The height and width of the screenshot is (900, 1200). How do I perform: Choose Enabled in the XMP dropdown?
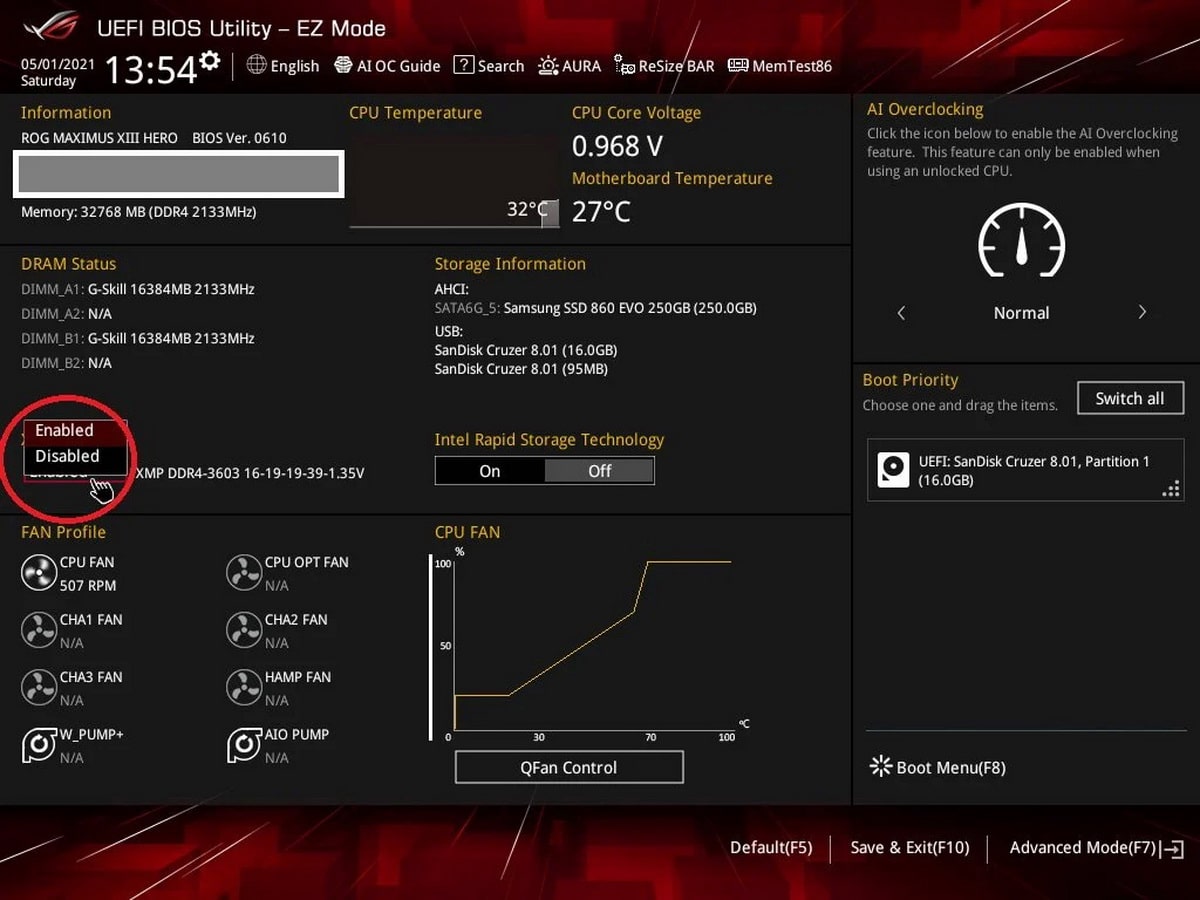pyautogui.click(x=65, y=430)
